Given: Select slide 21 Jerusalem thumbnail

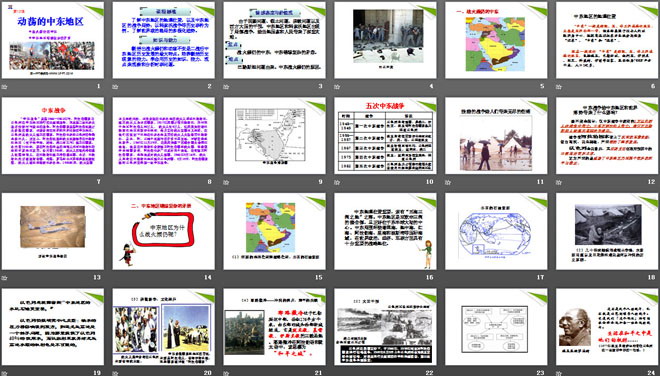Looking at the screenshot, I should pyautogui.click(x=274, y=327).
